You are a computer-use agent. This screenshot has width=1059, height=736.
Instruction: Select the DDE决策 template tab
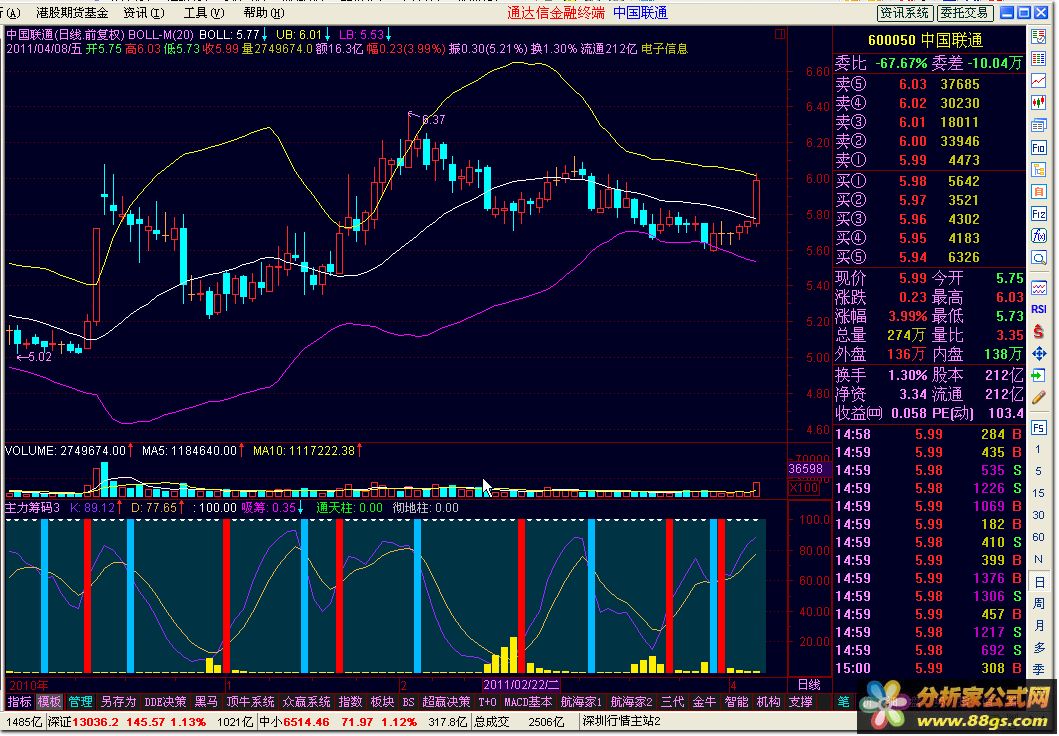pyautogui.click(x=165, y=702)
